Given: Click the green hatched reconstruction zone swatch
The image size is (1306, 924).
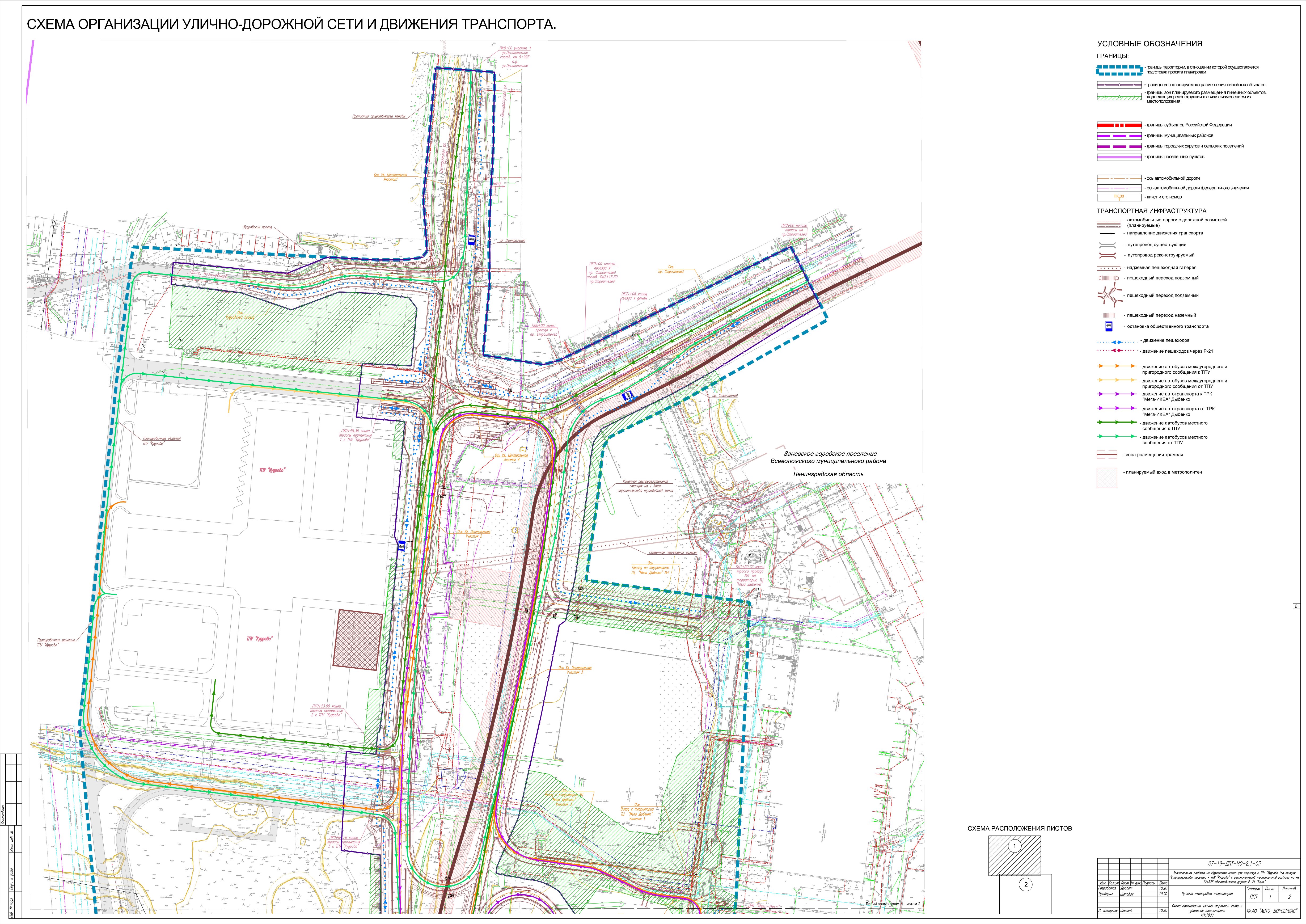Looking at the screenshot, I should click(x=1119, y=97).
